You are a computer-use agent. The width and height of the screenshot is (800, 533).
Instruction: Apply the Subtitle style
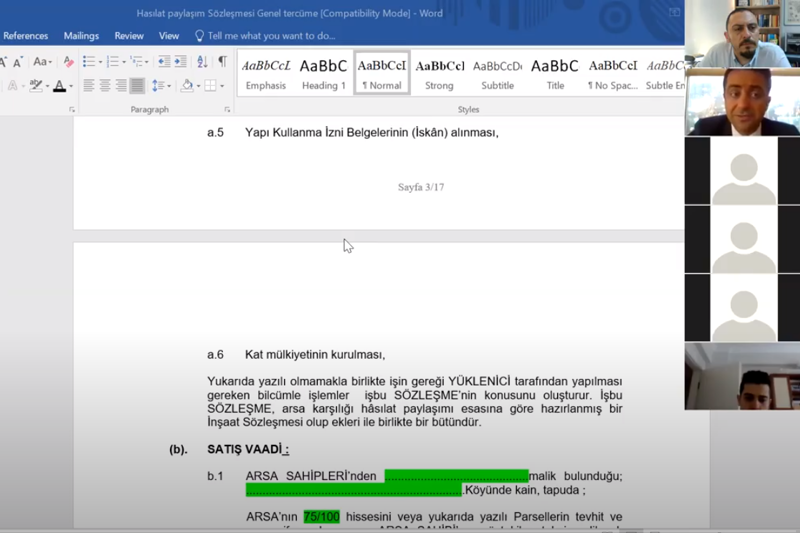point(497,73)
